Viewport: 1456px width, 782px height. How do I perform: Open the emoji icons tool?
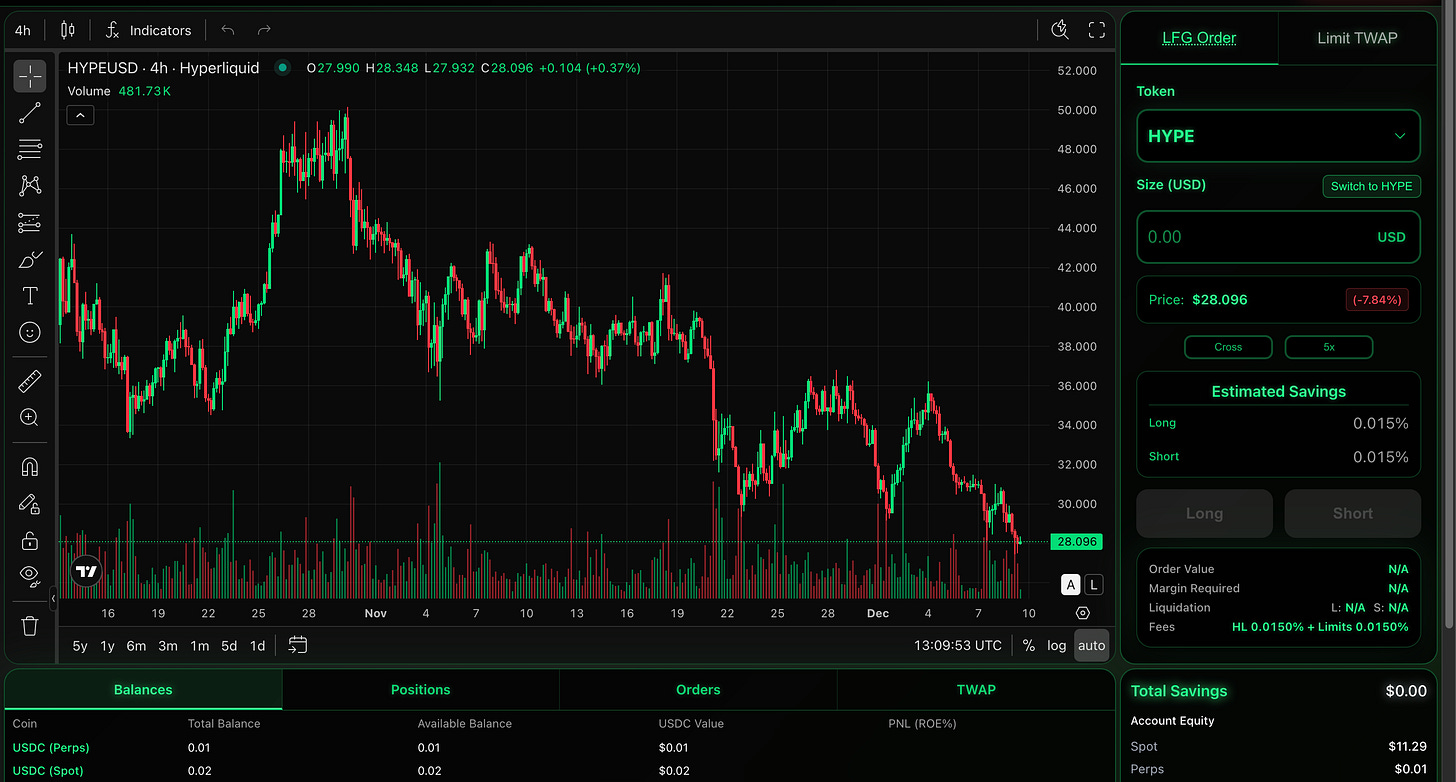pyautogui.click(x=30, y=333)
